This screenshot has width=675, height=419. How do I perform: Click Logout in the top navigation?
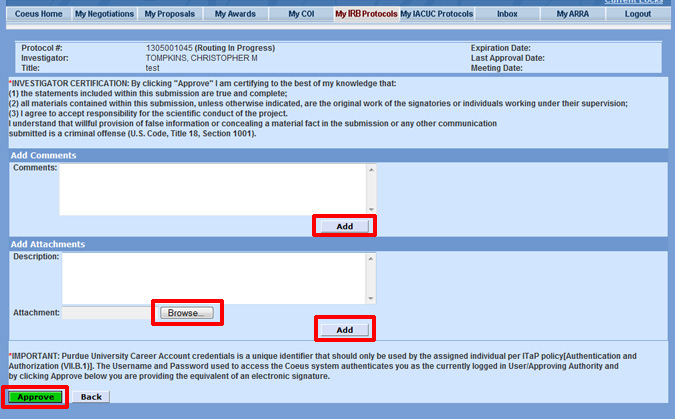(x=637, y=15)
